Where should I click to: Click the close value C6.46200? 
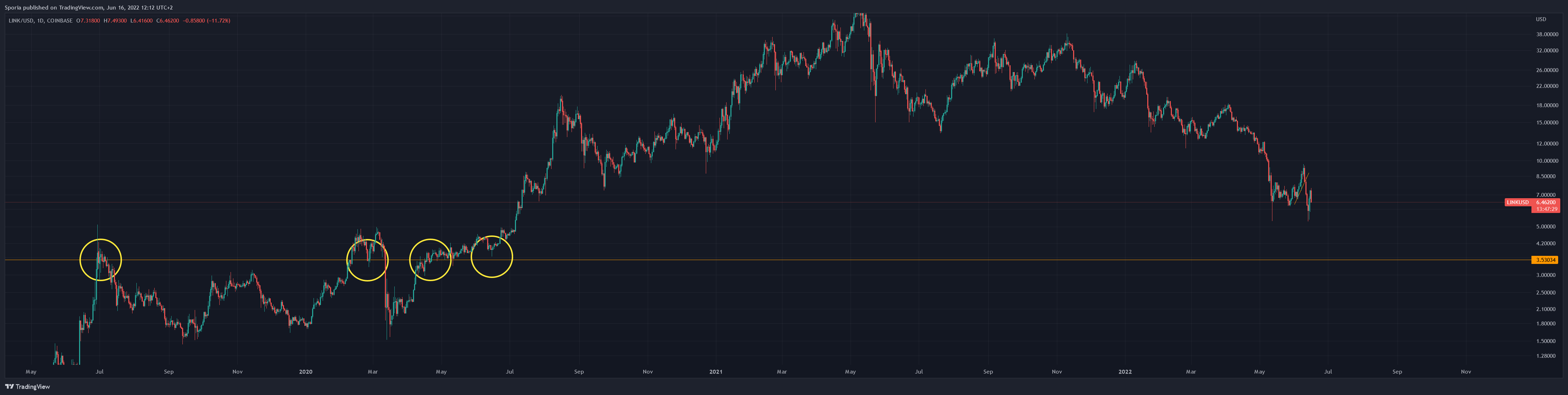click(x=167, y=21)
